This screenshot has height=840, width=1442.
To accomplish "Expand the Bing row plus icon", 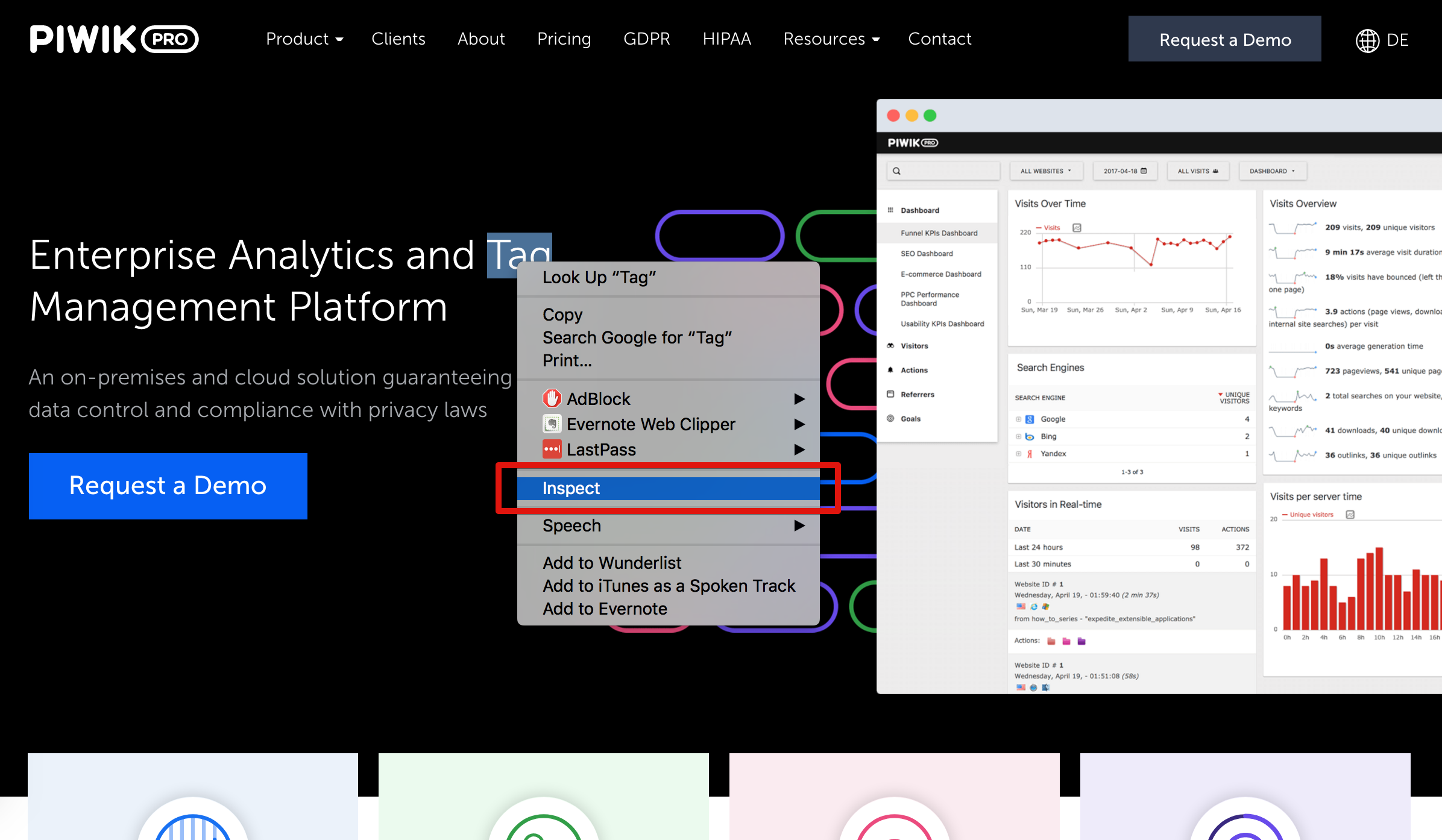I will (x=1018, y=436).
